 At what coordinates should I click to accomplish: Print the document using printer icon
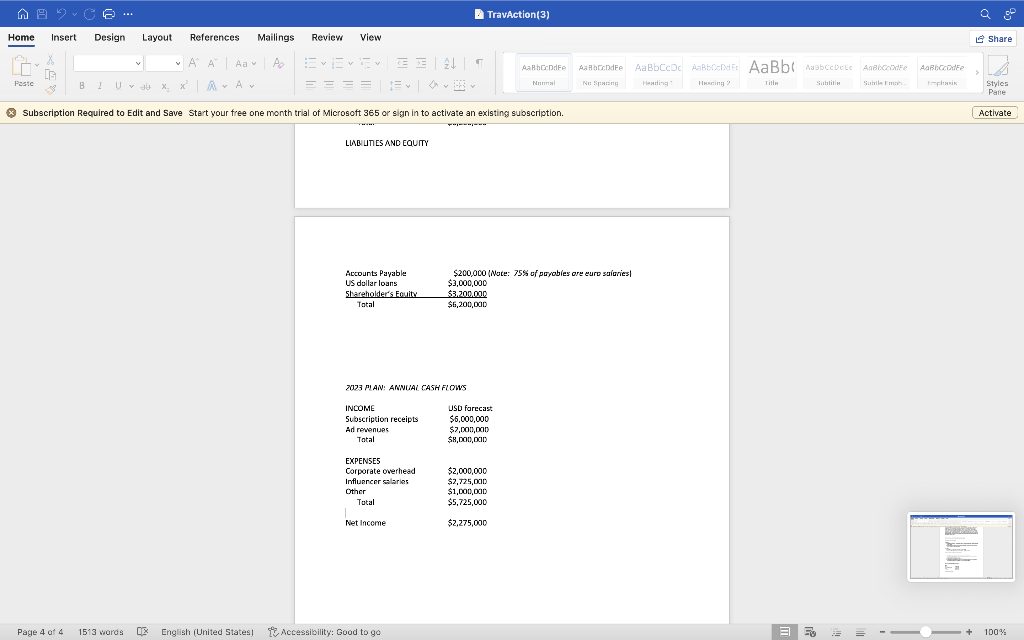tap(109, 14)
